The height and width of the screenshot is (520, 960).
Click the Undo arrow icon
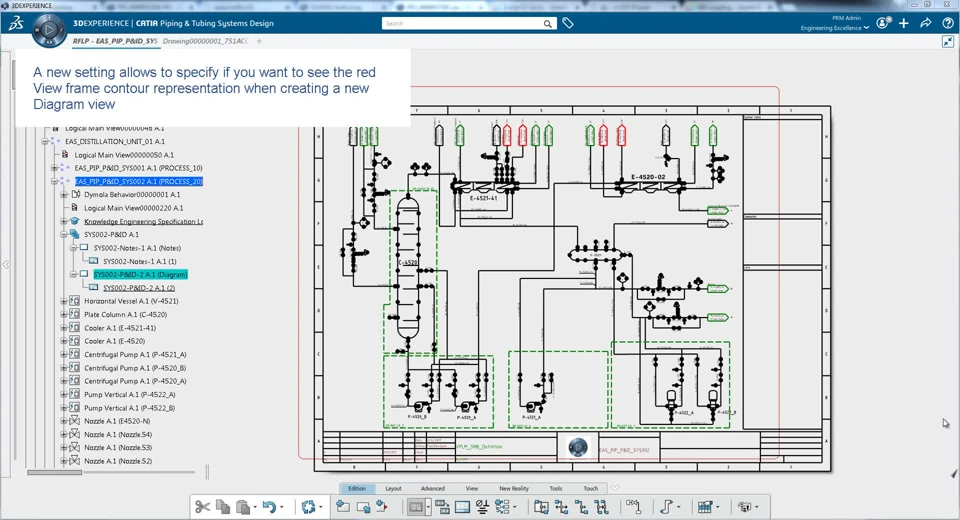[x=269, y=507]
